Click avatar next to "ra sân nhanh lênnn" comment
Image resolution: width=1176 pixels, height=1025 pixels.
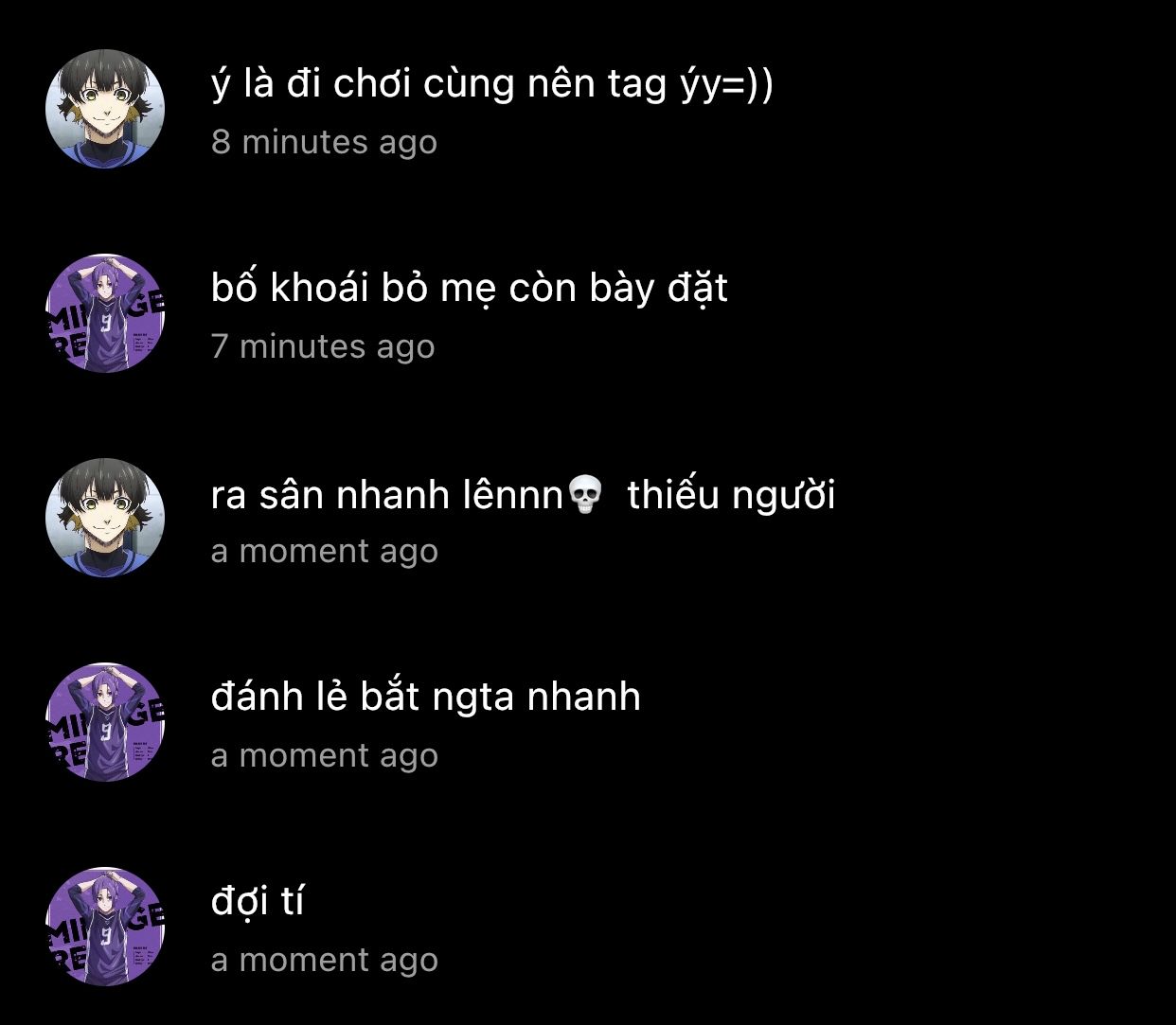pyautogui.click(x=105, y=518)
